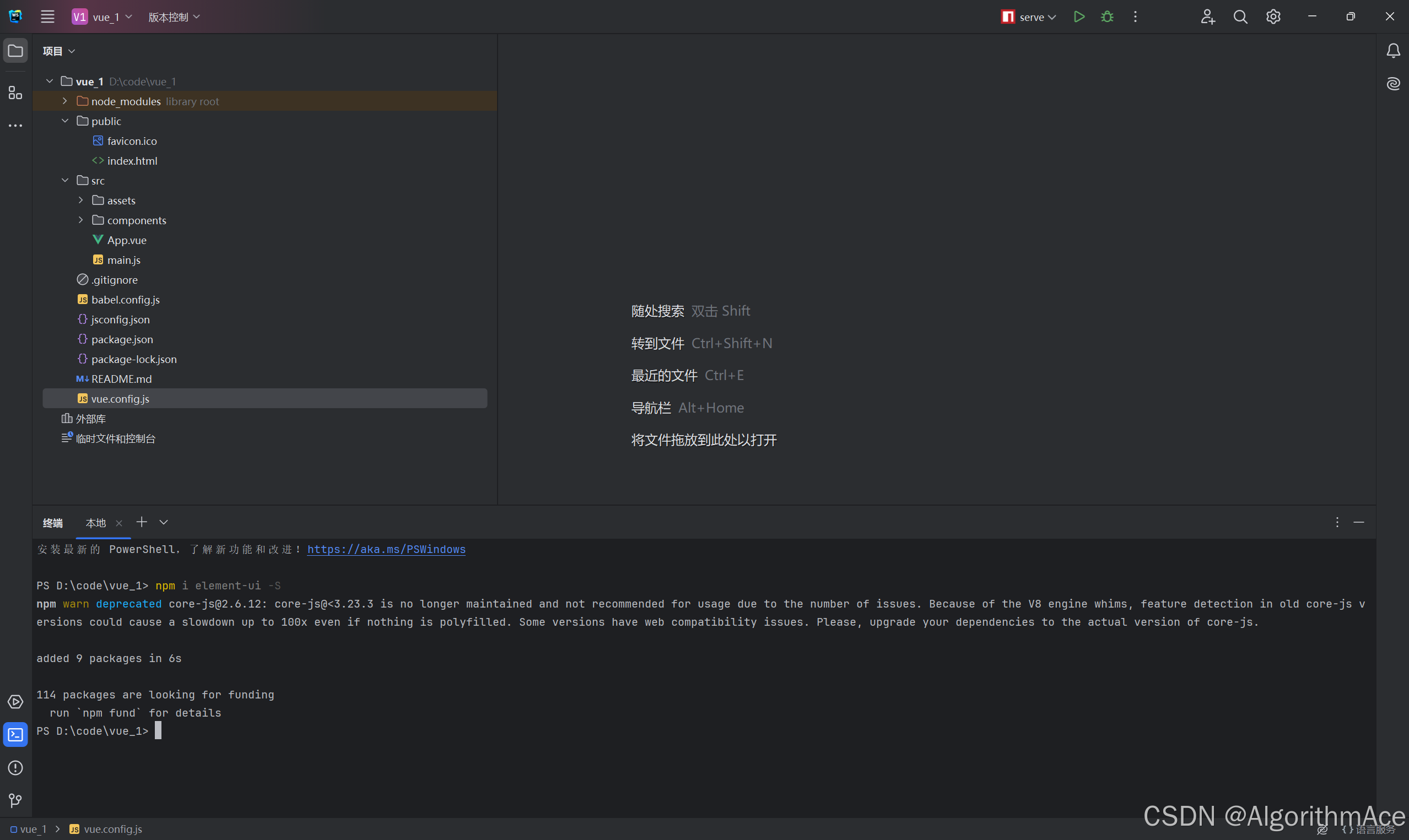Screen dimensions: 1409x840
Task: Expand the node_modules folder
Action: coord(64,101)
